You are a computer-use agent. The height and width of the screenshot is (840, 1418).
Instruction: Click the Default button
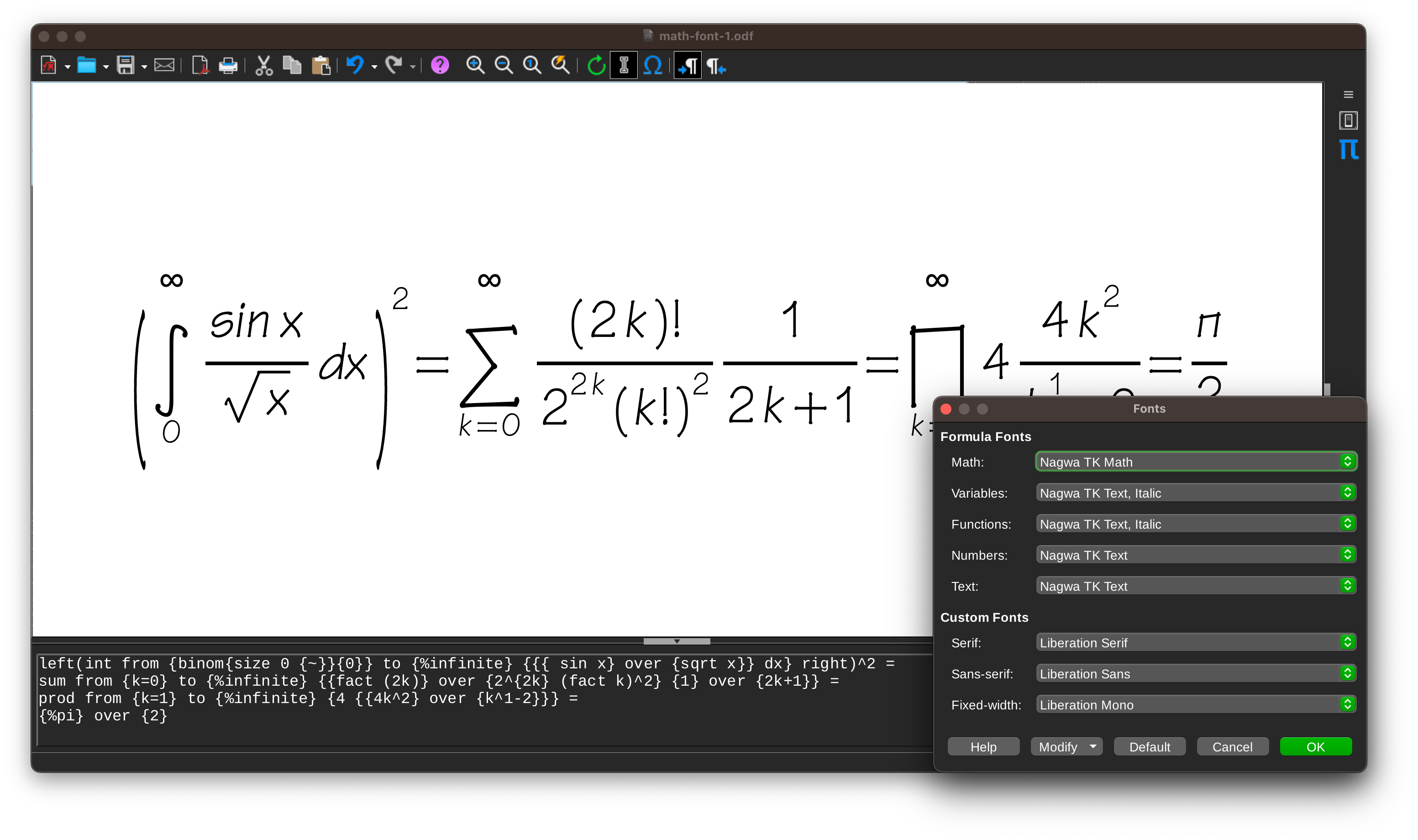click(x=1149, y=746)
